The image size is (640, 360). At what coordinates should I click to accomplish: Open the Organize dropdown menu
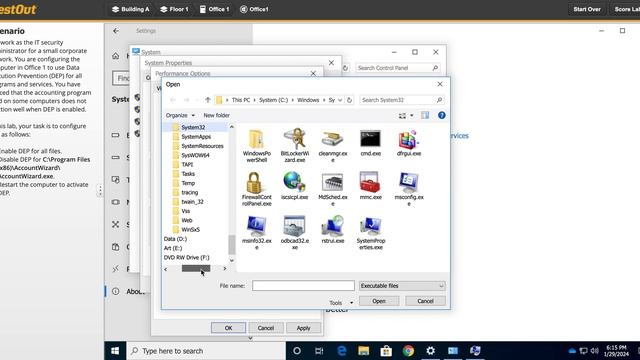tap(180, 116)
